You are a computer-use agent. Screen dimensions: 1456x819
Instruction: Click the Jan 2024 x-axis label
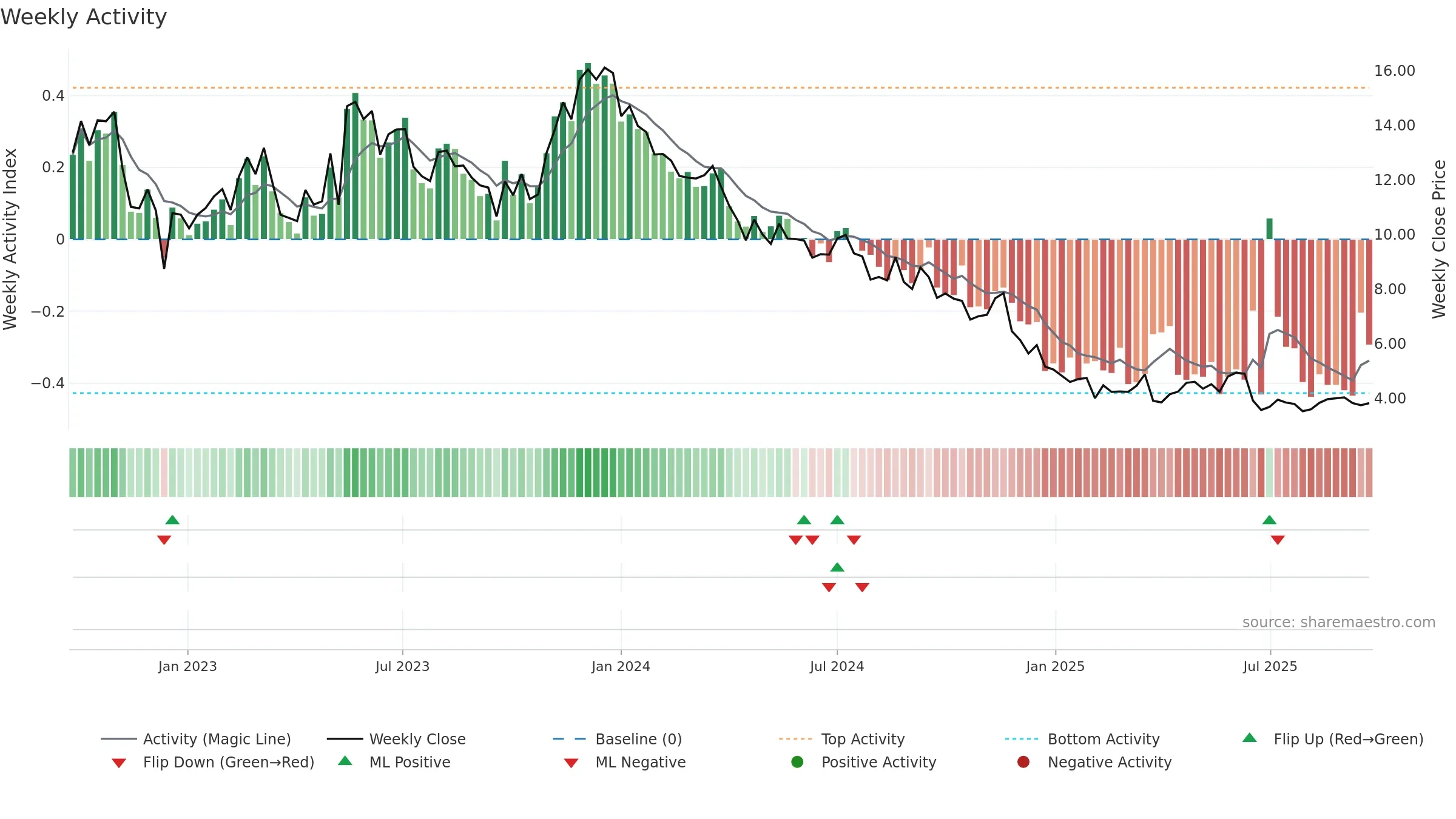pyautogui.click(x=621, y=666)
